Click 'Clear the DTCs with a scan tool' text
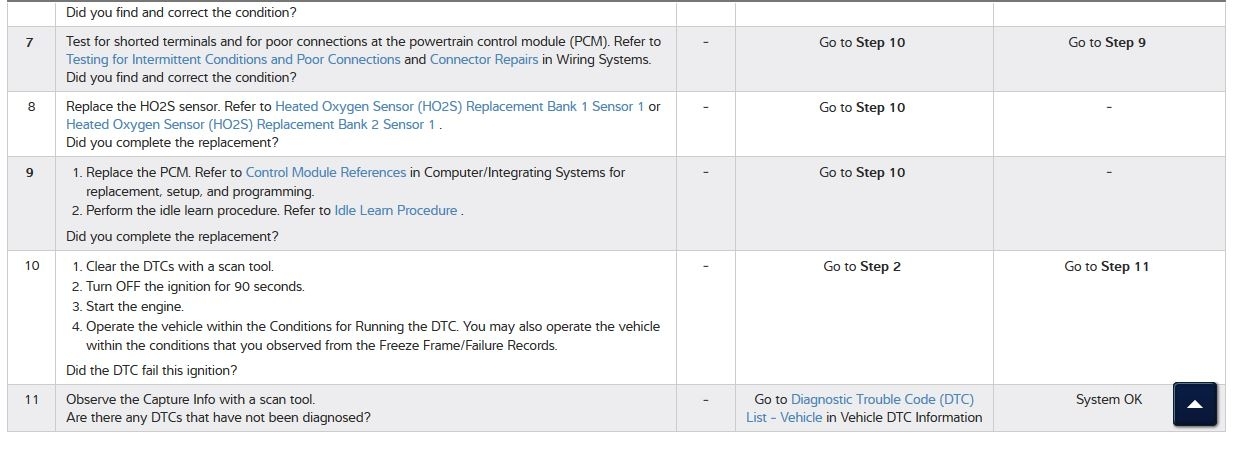Screen dimensions: 1234x452 tap(179, 267)
